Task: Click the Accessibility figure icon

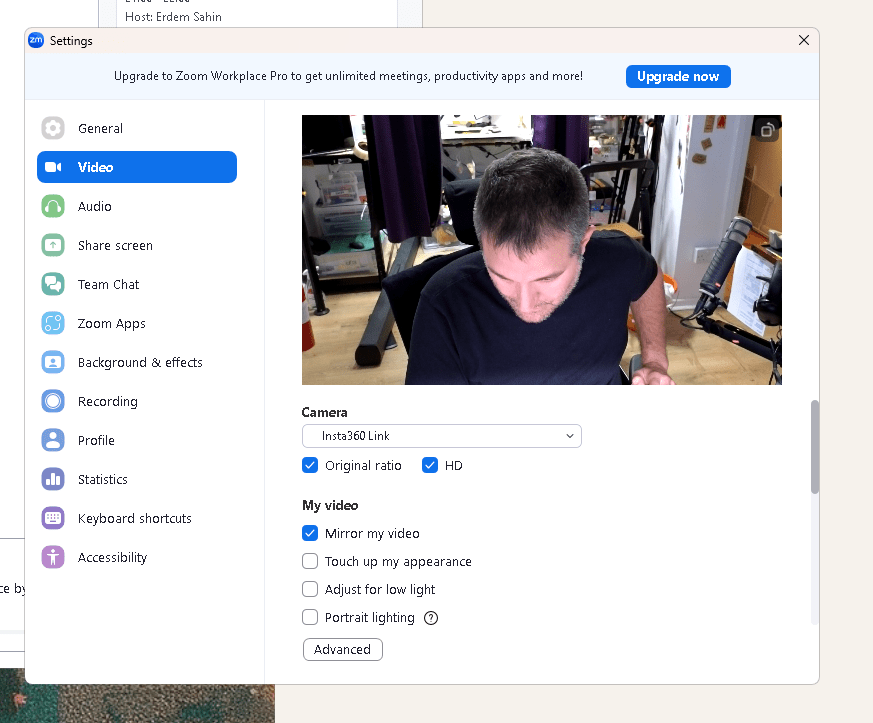Action: tap(53, 557)
